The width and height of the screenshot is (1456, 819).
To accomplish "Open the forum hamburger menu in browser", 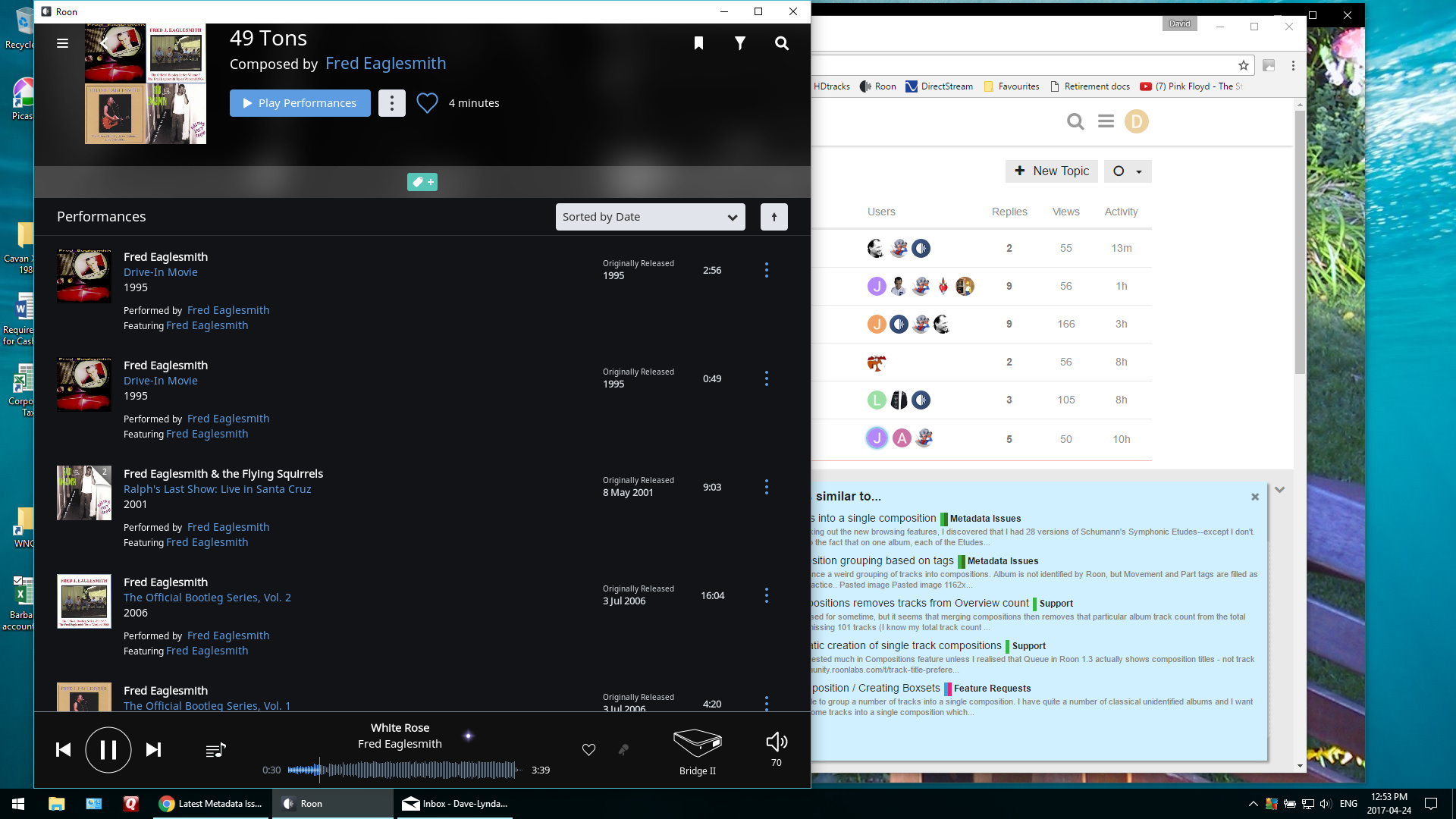I will point(1106,121).
